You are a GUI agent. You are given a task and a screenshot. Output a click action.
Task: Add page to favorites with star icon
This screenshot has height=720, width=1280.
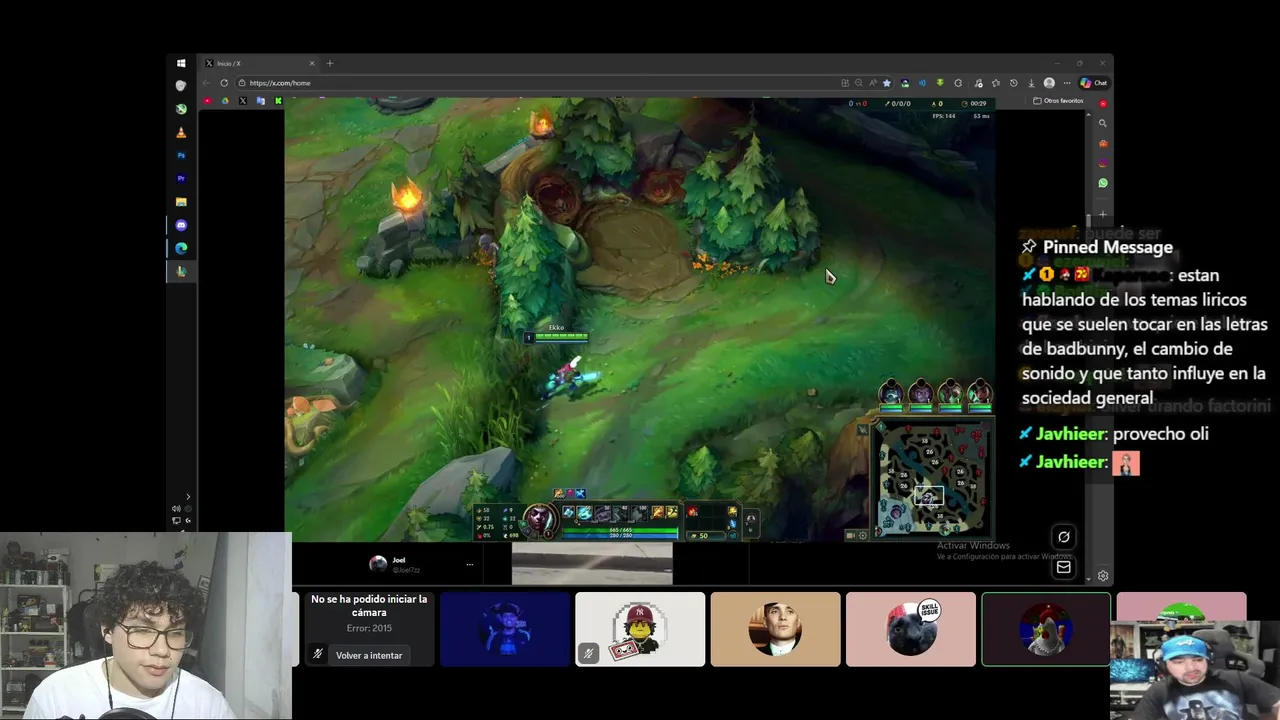(x=887, y=83)
